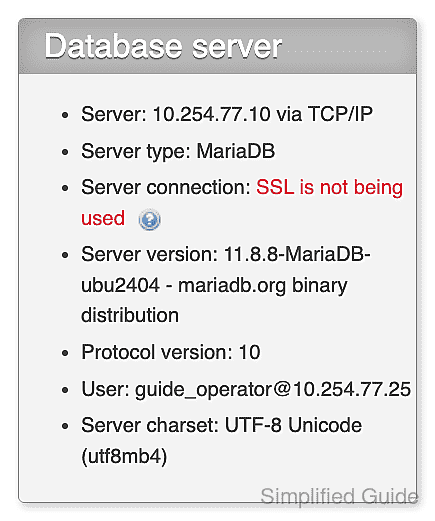The width and height of the screenshot is (435, 521).
Task: Click 'ubu2404 - mariadb.org binary' text
Action: coord(214,286)
